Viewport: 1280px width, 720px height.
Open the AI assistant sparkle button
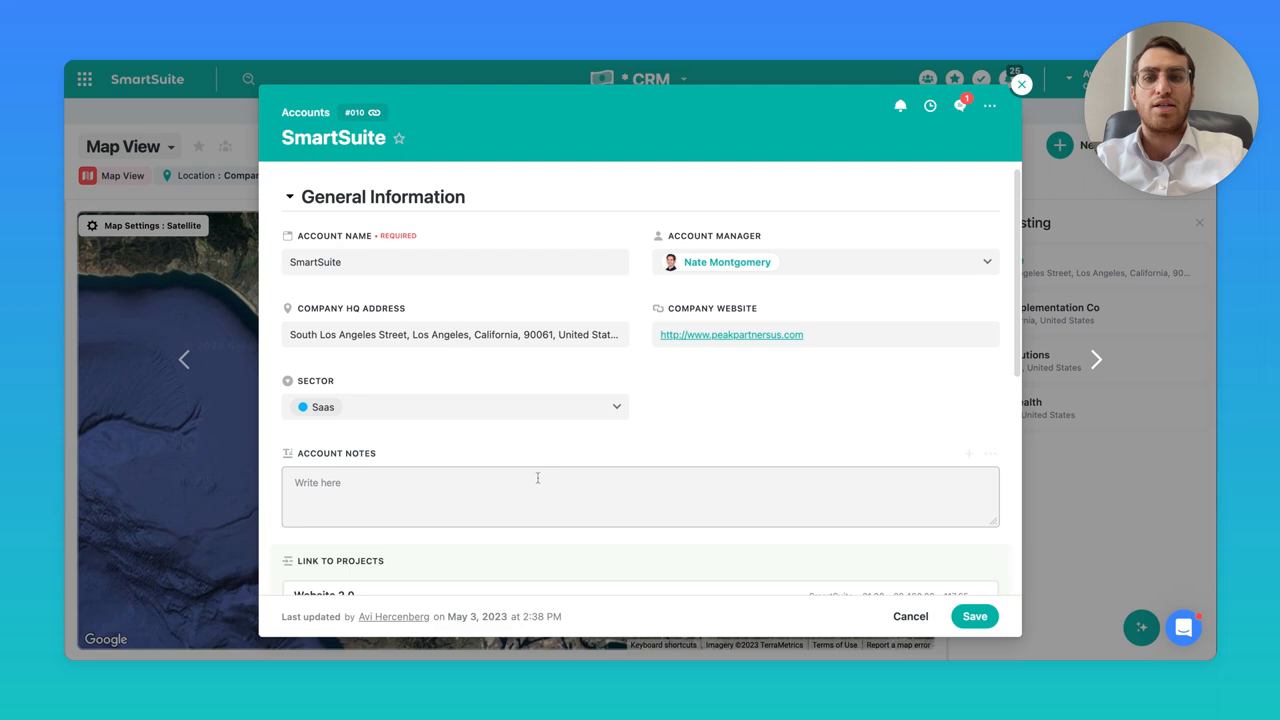click(x=1141, y=627)
